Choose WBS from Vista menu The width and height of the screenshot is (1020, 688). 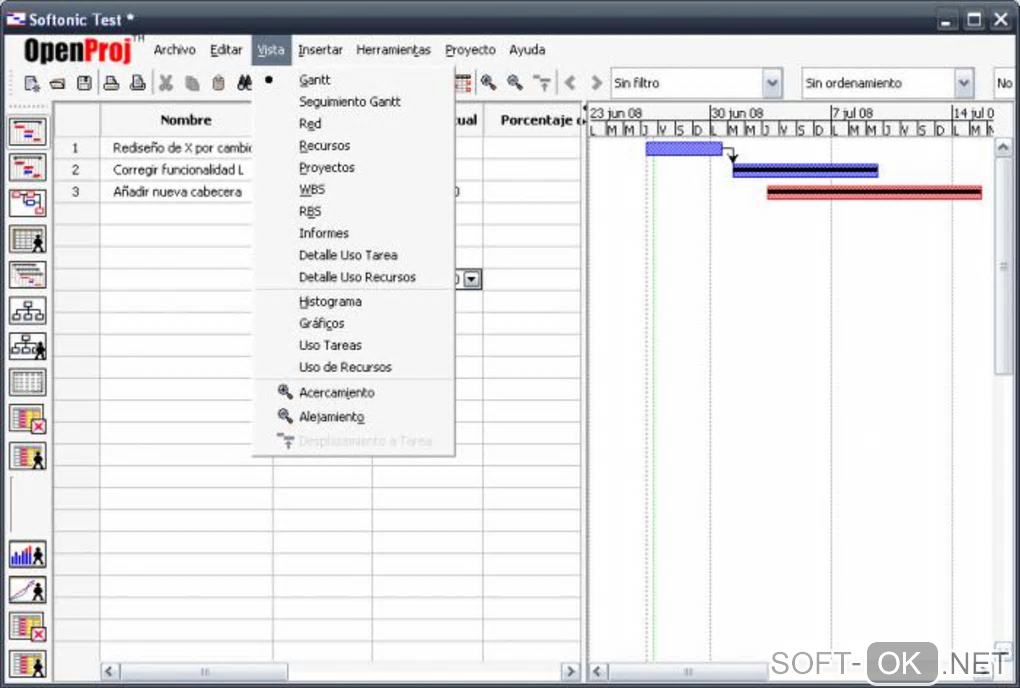[353, 189]
